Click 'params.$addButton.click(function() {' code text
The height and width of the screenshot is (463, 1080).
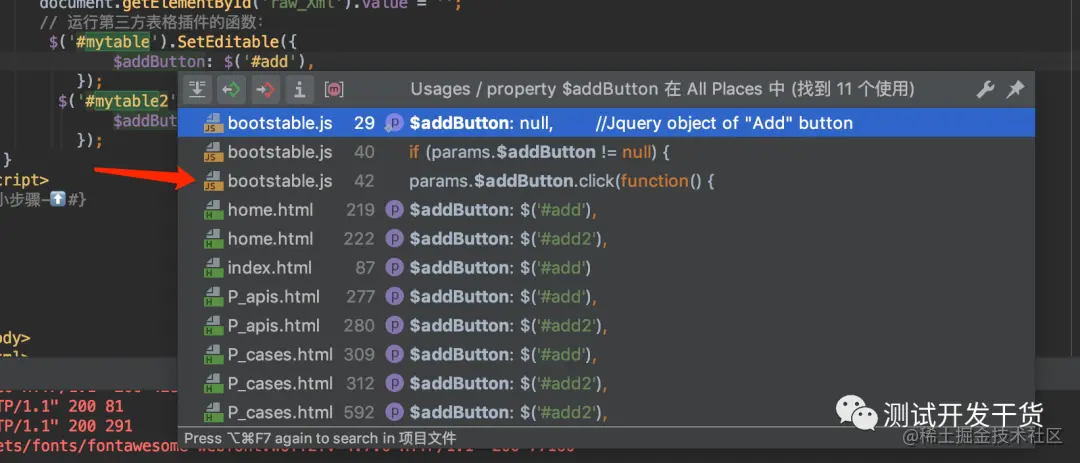pos(563,181)
